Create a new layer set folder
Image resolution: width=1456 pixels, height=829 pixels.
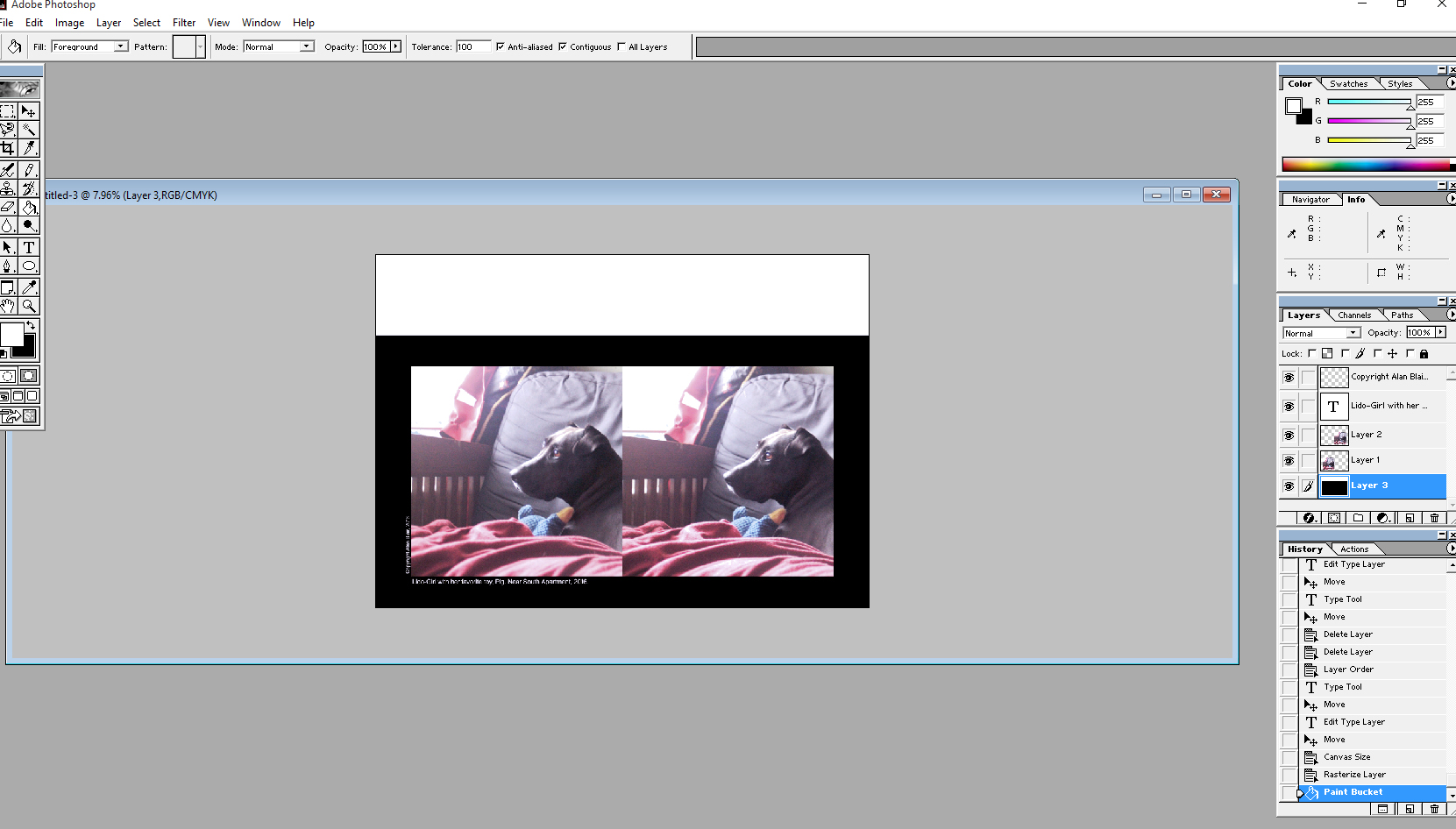pyautogui.click(x=1359, y=518)
